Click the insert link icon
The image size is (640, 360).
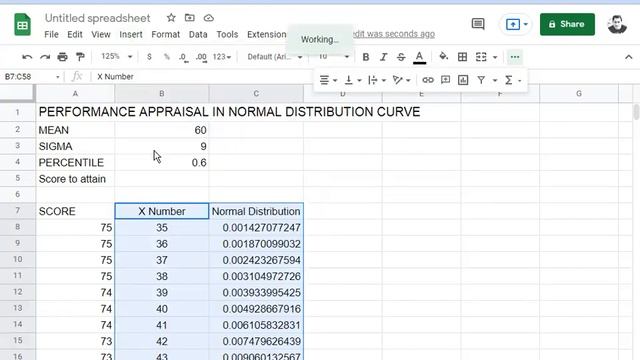pyautogui.click(x=428, y=80)
